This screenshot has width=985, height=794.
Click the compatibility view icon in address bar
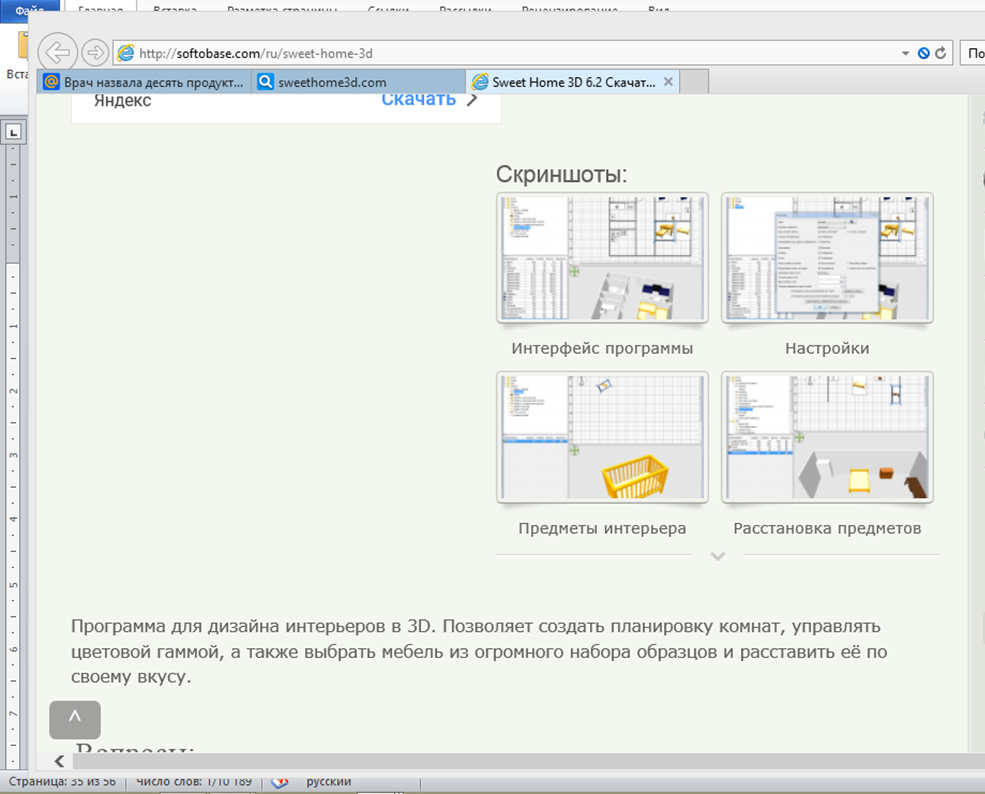click(x=924, y=53)
